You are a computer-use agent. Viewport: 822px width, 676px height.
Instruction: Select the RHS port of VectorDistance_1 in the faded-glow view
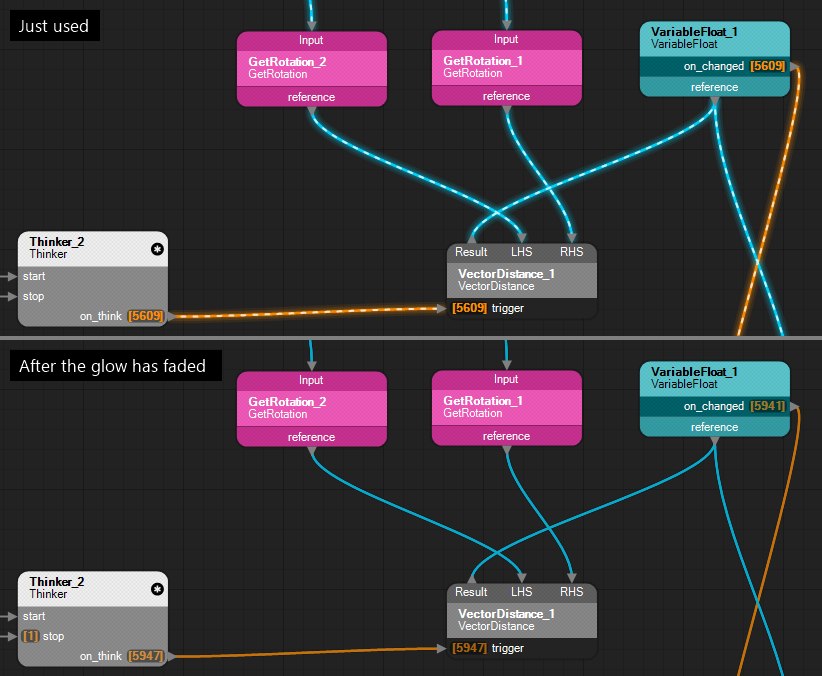coord(571,592)
